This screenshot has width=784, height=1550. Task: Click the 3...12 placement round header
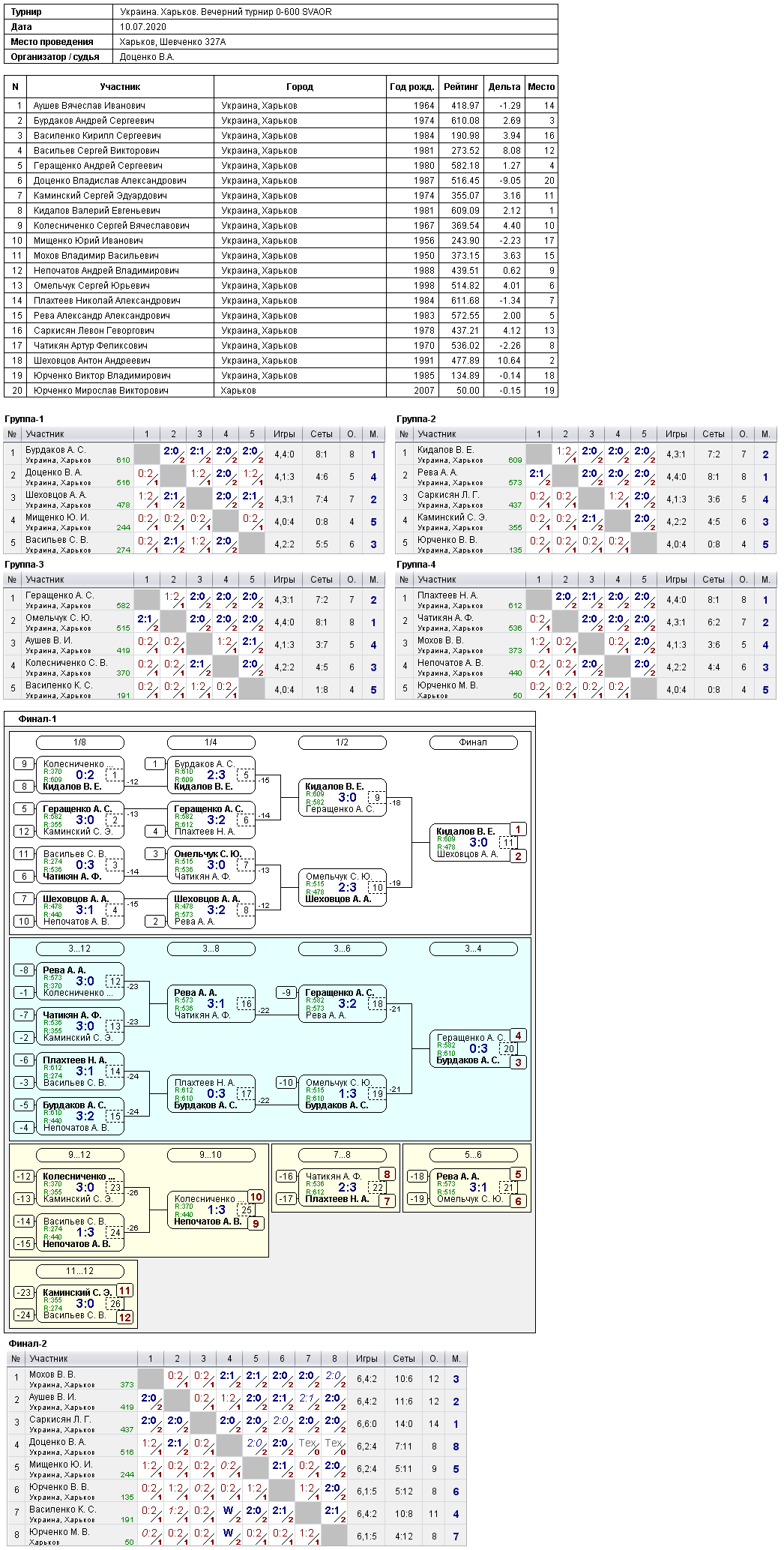click(x=79, y=949)
